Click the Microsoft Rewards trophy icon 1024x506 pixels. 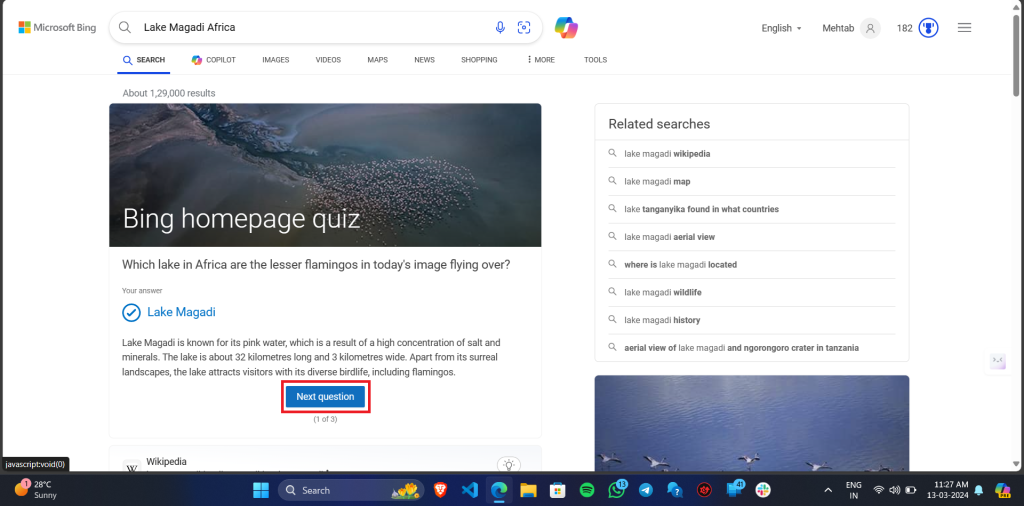[x=929, y=28]
